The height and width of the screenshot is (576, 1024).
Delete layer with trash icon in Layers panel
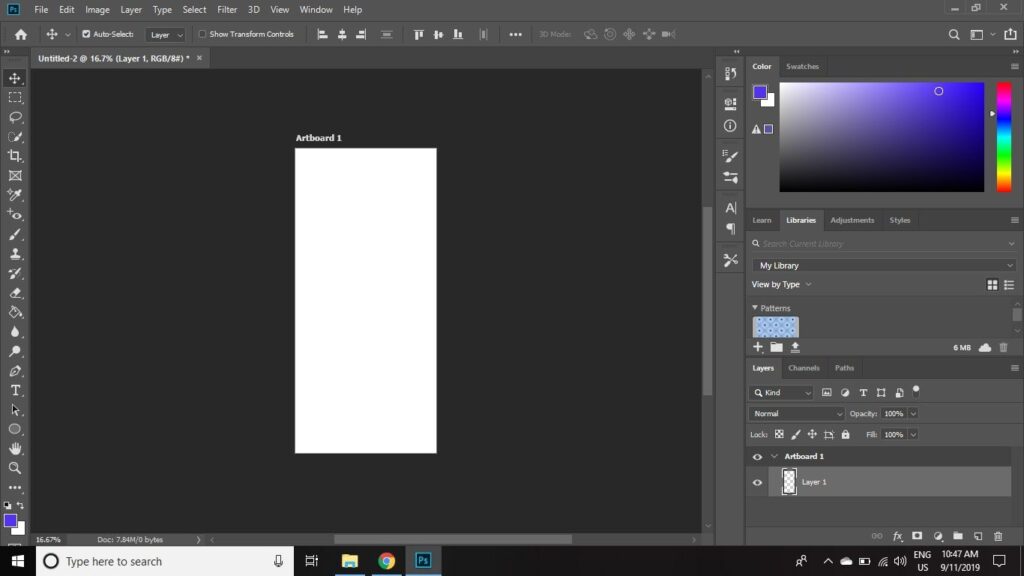(x=998, y=536)
